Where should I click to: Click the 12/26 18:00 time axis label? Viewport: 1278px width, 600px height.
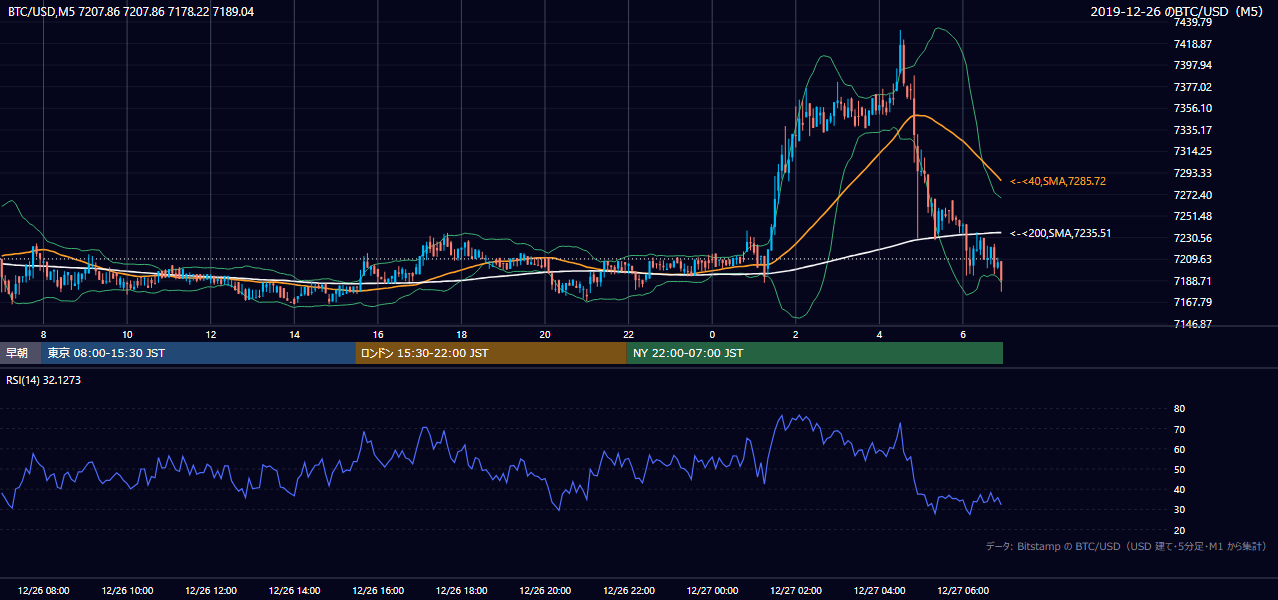[462, 591]
